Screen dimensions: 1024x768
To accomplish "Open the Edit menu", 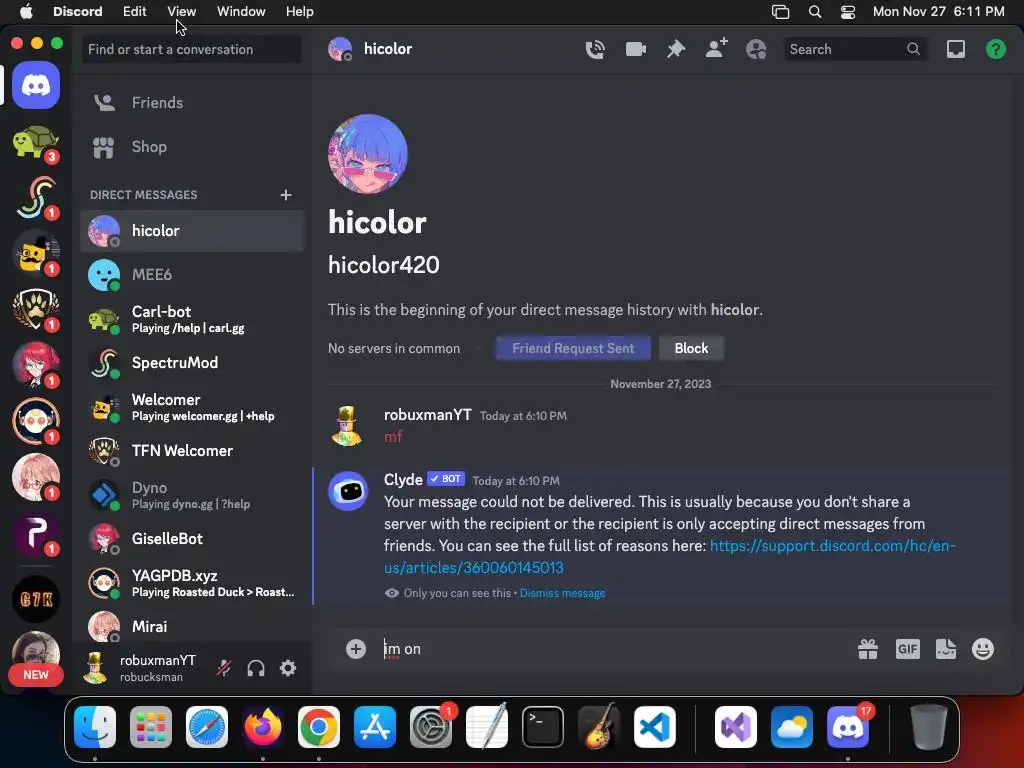I will click(x=135, y=11).
